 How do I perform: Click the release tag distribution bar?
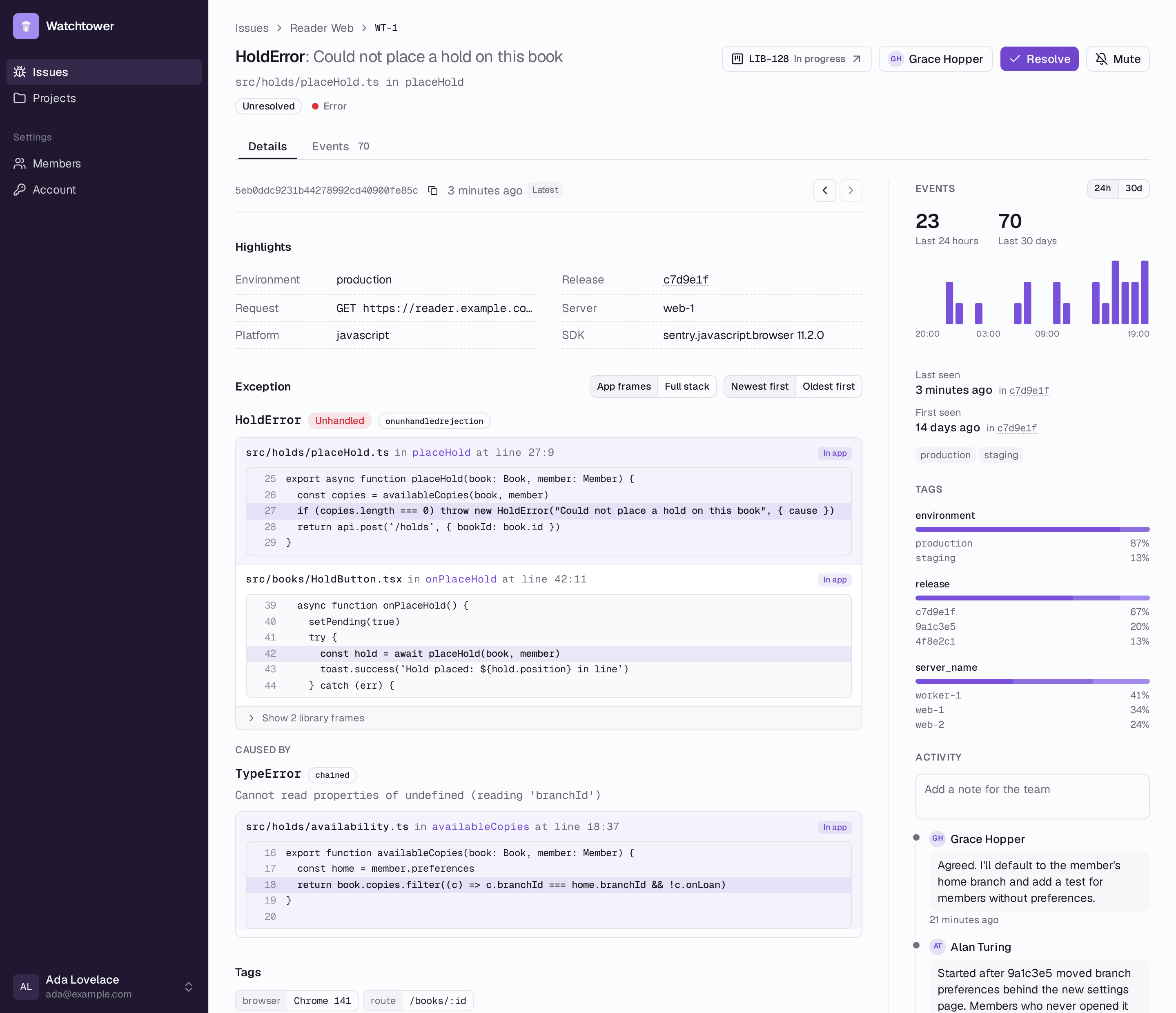click(x=1032, y=598)
